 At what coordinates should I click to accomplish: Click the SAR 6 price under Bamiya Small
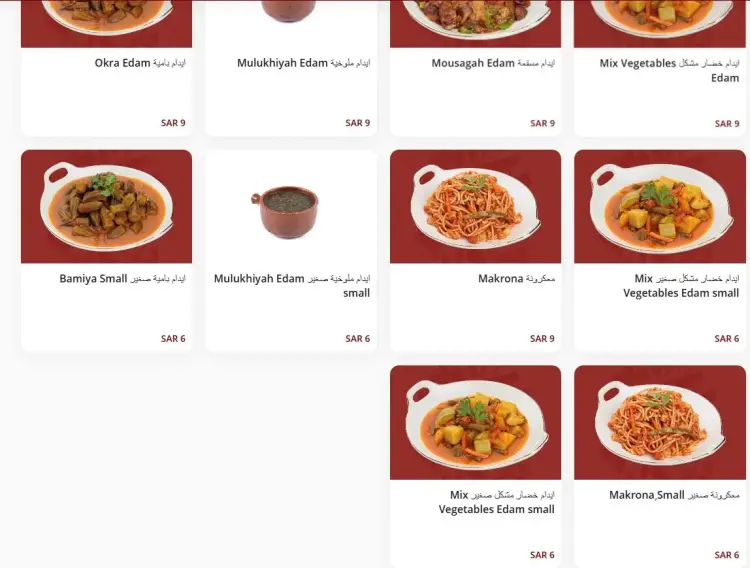point(173,338)
